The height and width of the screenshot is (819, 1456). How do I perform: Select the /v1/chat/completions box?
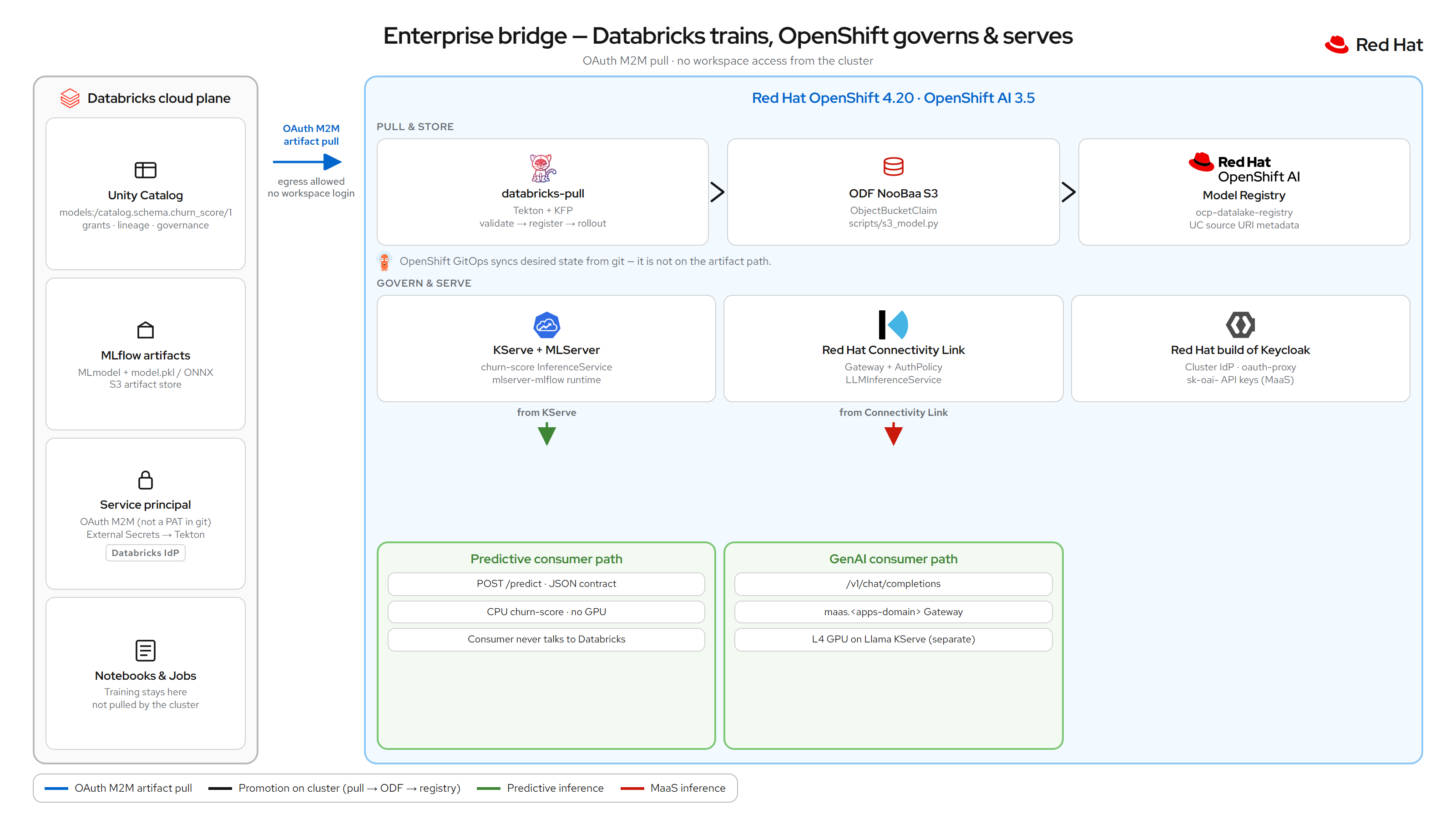[x=893, y=584]
